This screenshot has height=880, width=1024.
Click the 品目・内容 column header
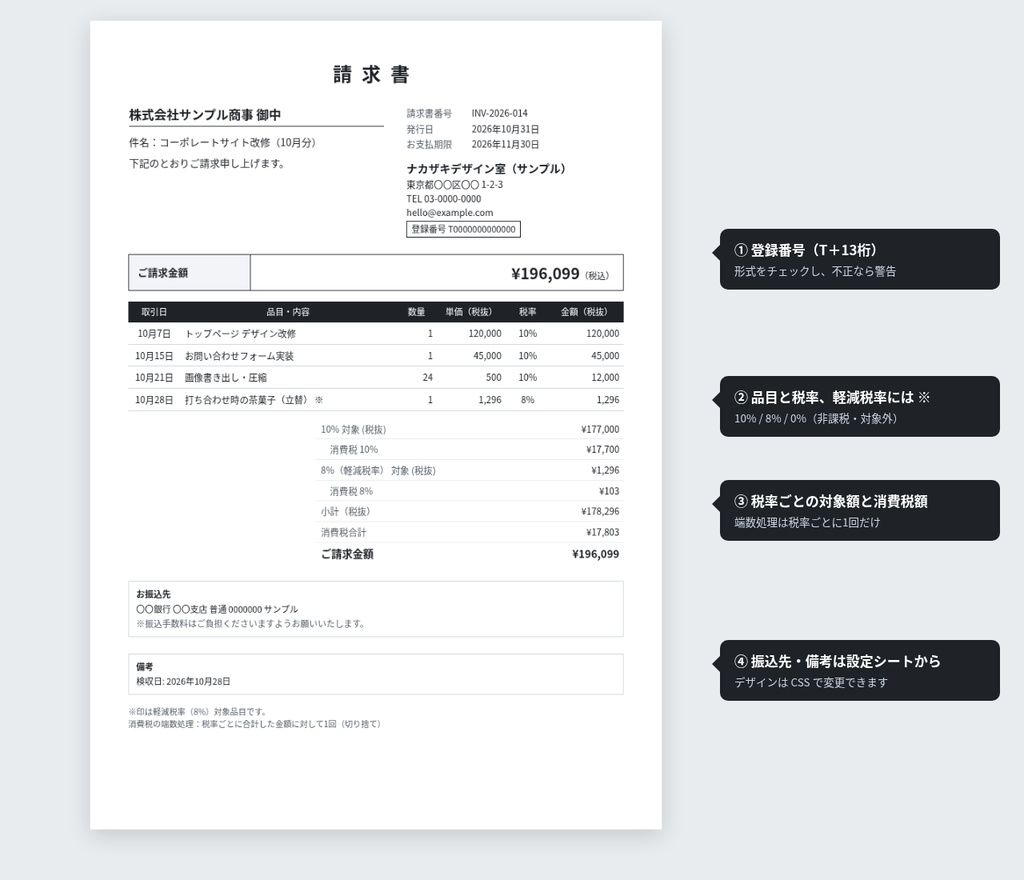287,312
